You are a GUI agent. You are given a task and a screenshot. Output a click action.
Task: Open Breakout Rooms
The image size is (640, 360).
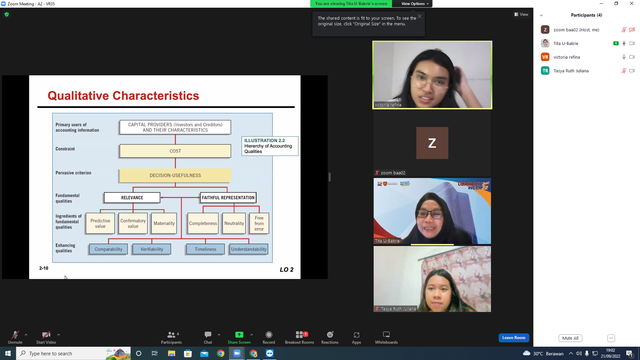[300, 337]
